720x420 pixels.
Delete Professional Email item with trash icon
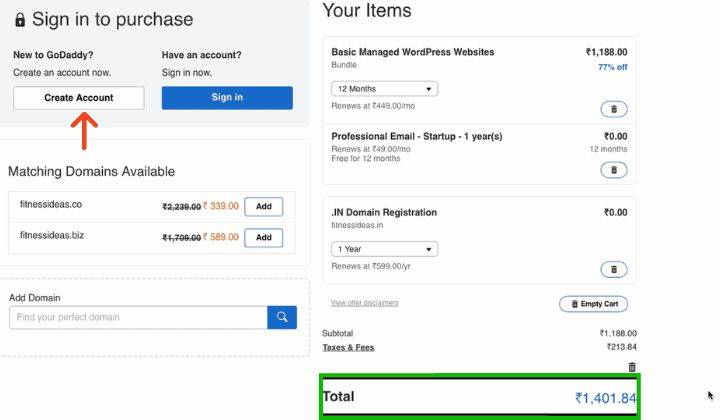(614, 170)
